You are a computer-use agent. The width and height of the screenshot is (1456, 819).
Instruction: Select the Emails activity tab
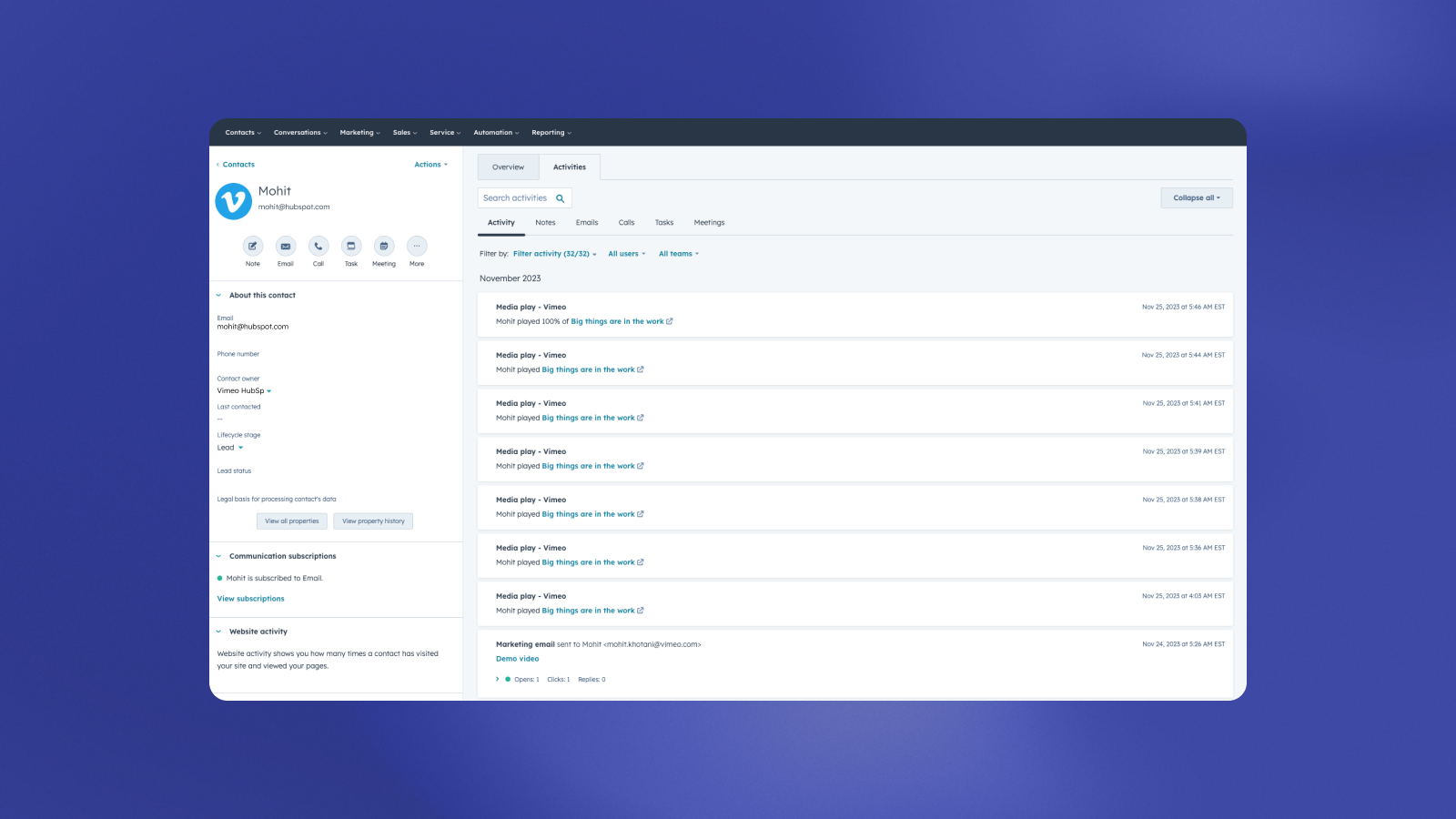[x=587, y=223]
